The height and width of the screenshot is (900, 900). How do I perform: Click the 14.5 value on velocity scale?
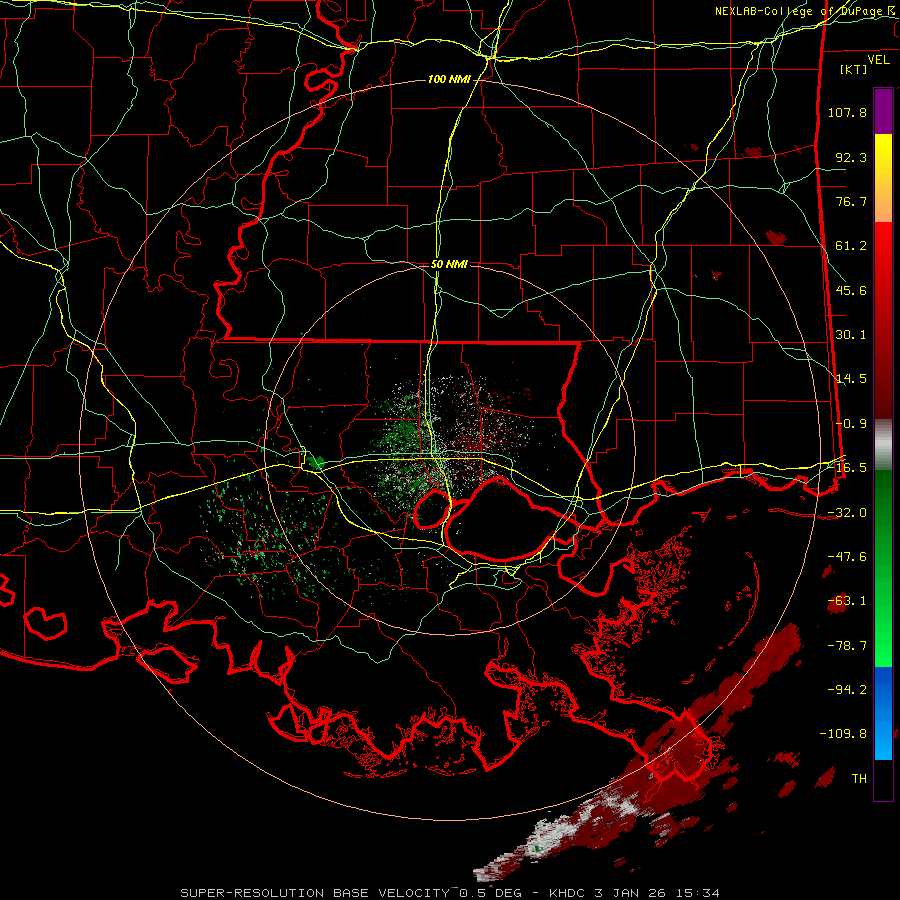click(x=851, y=379)
